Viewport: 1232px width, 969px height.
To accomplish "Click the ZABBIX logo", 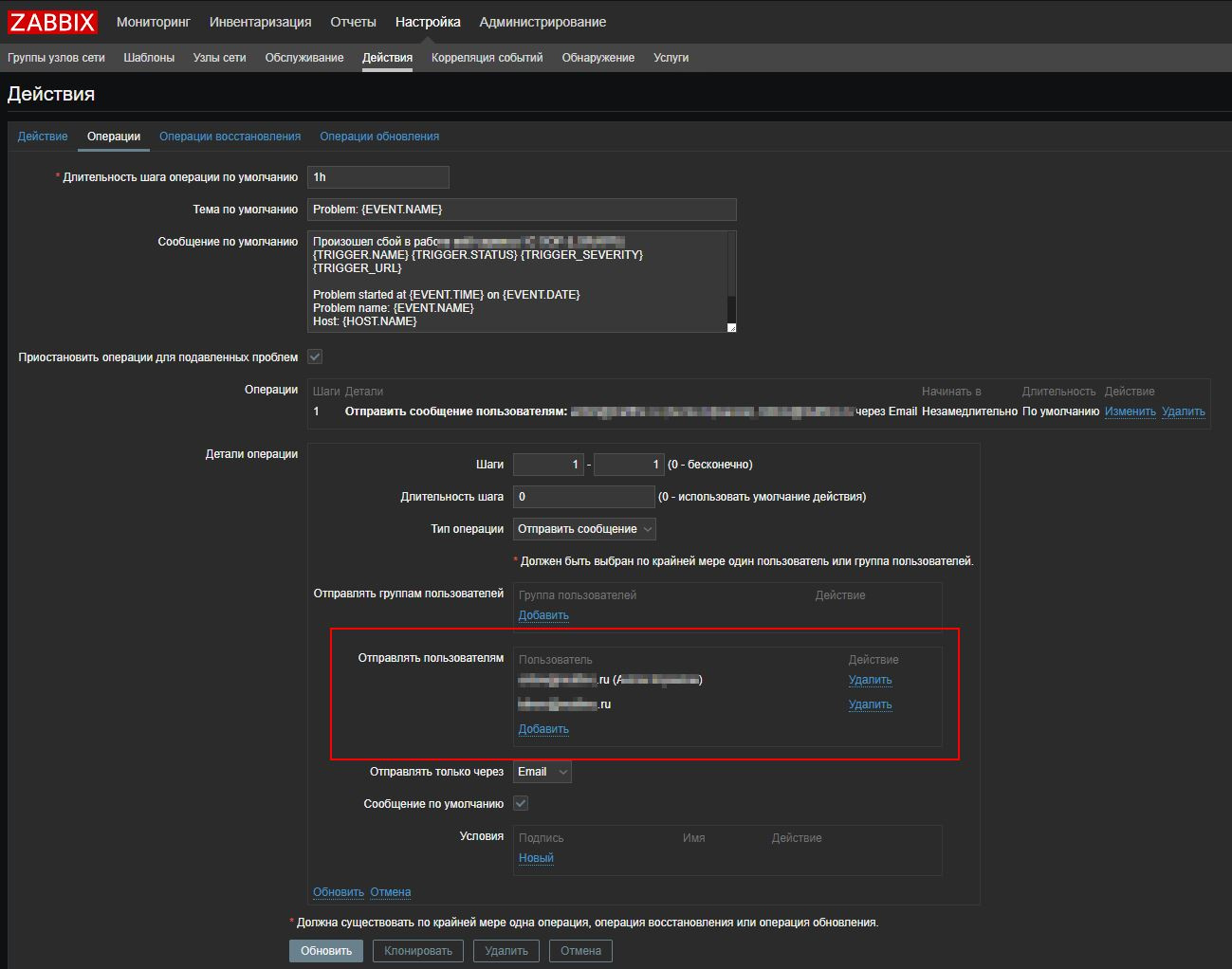I will coord(52,22).
